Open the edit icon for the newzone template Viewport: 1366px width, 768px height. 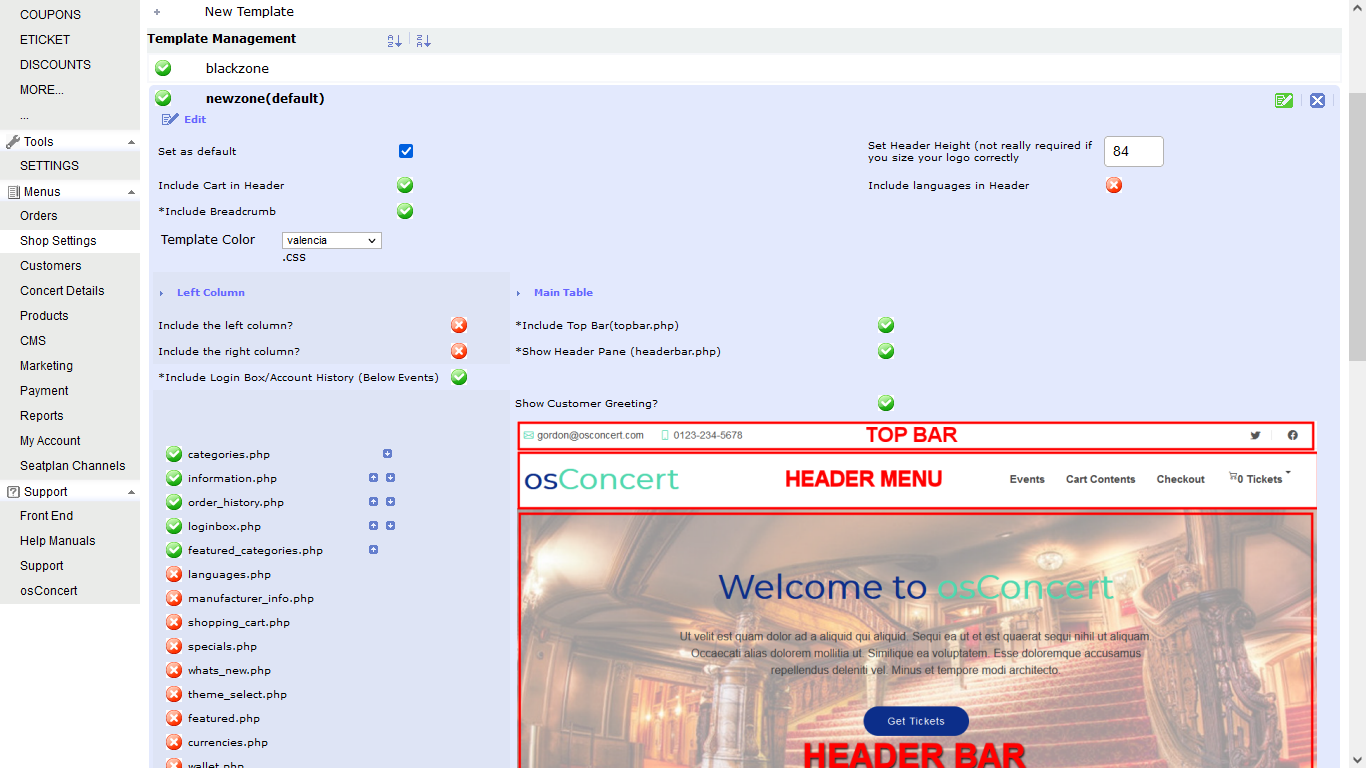click(x=1283, y=100)
